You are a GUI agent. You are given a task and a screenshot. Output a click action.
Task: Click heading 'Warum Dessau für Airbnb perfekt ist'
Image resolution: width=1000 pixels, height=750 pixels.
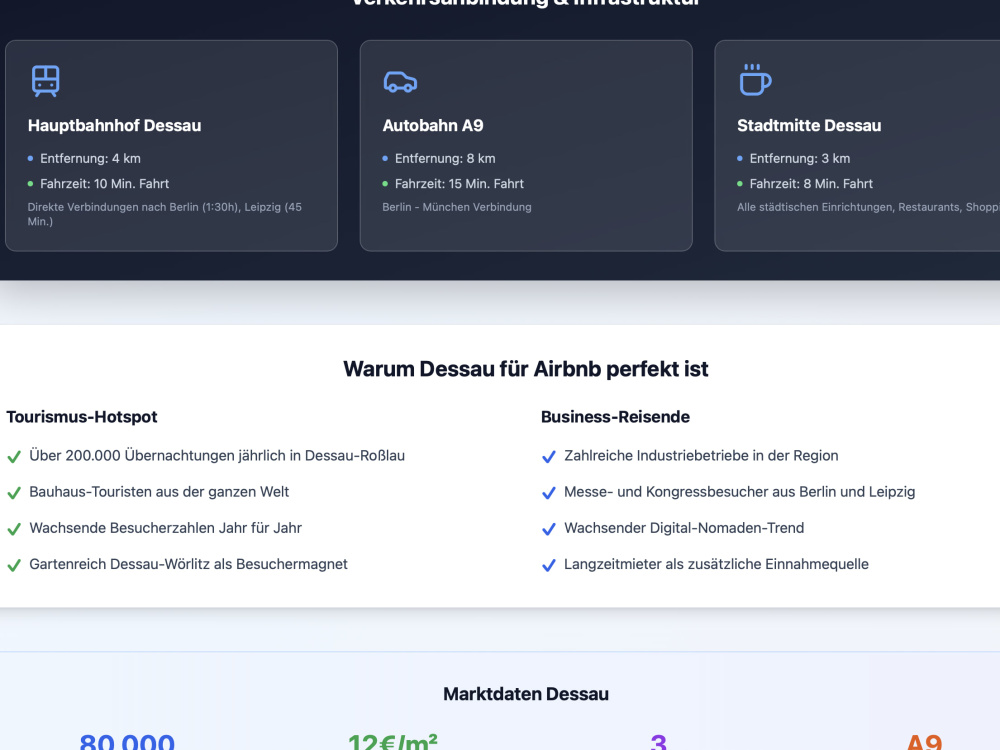click(526, 369)
